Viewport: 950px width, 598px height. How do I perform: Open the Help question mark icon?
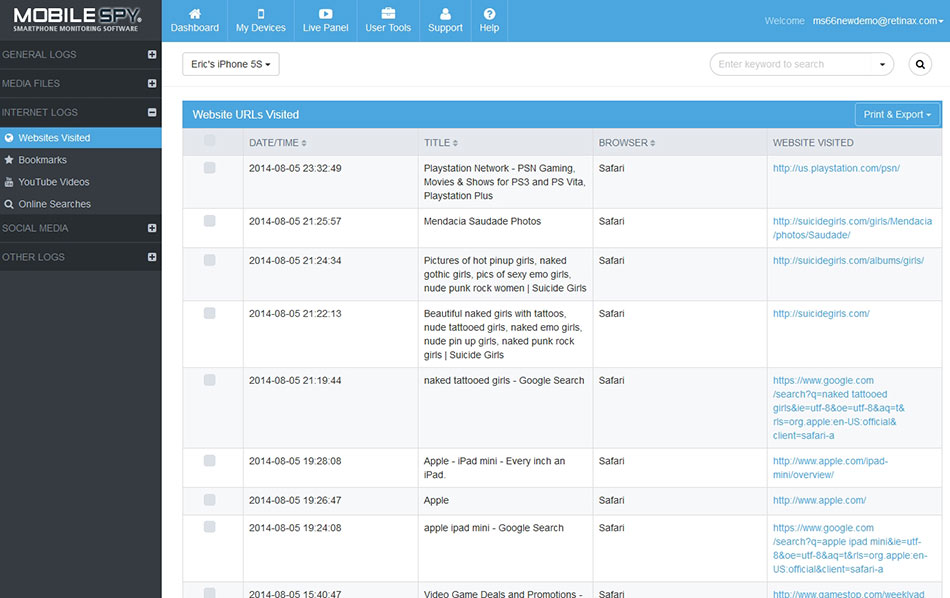coord(489,15)
